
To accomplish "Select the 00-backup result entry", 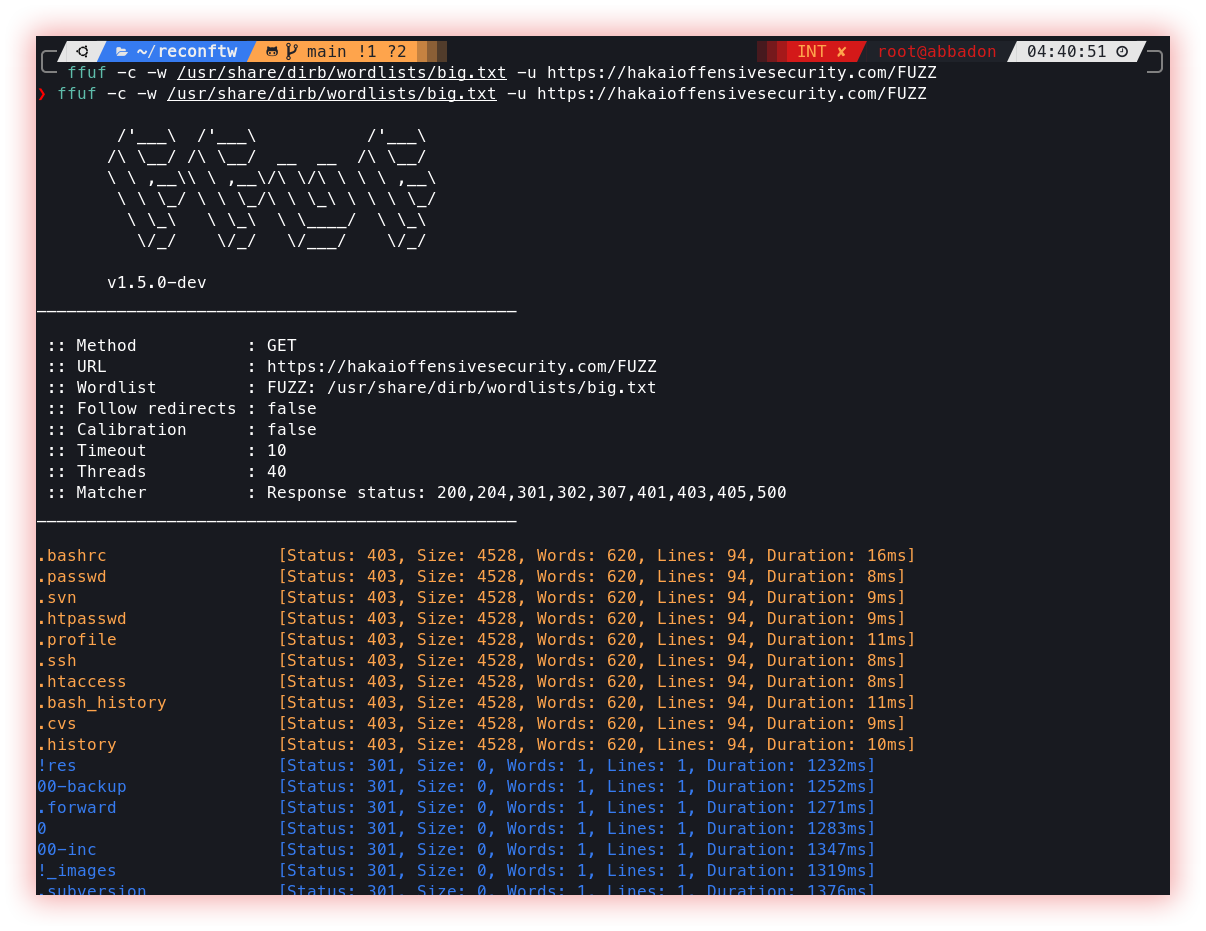I will tap(456, 787).
